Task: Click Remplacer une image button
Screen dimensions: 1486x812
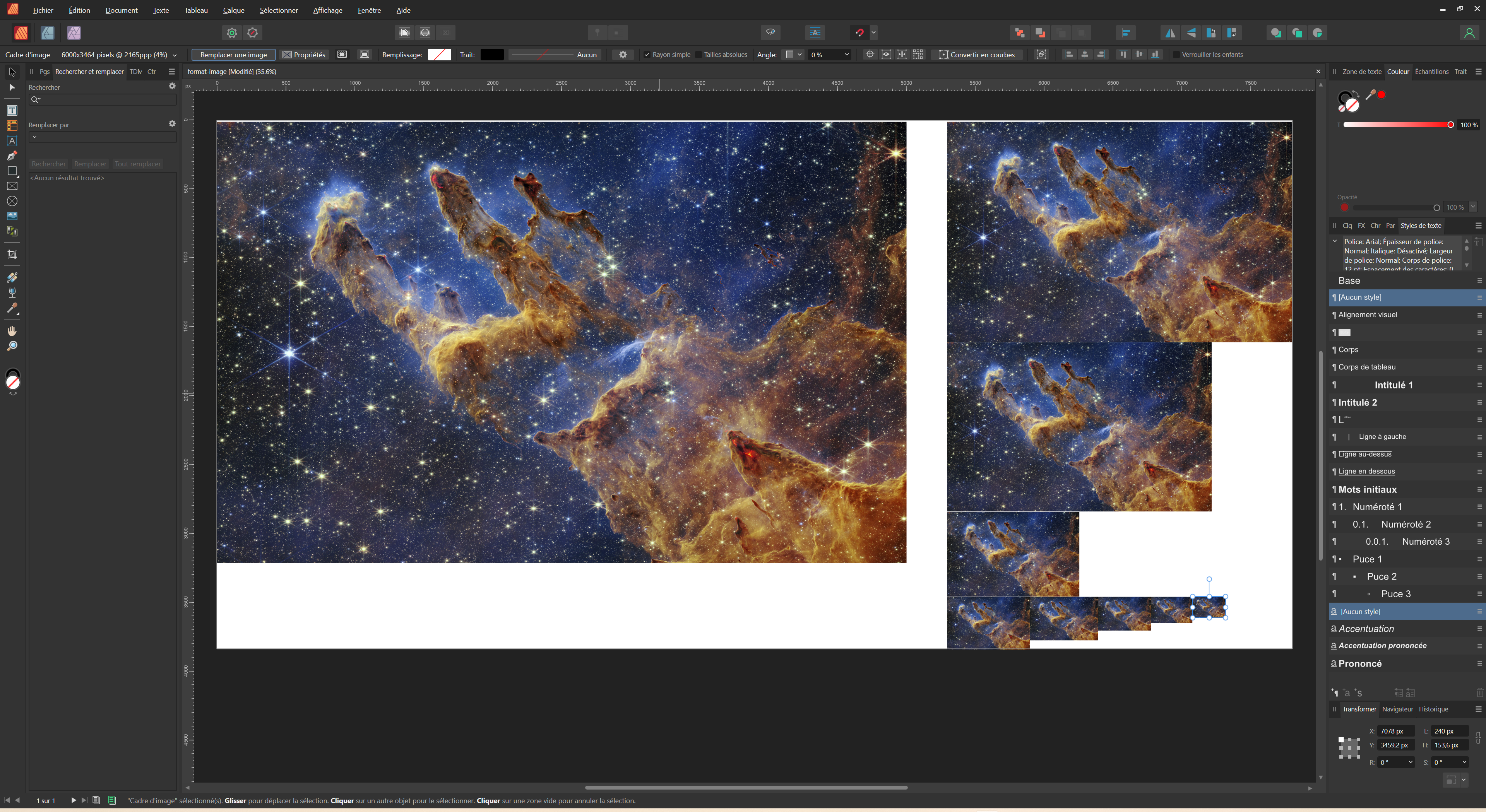Action: click(x=233, y=55)
